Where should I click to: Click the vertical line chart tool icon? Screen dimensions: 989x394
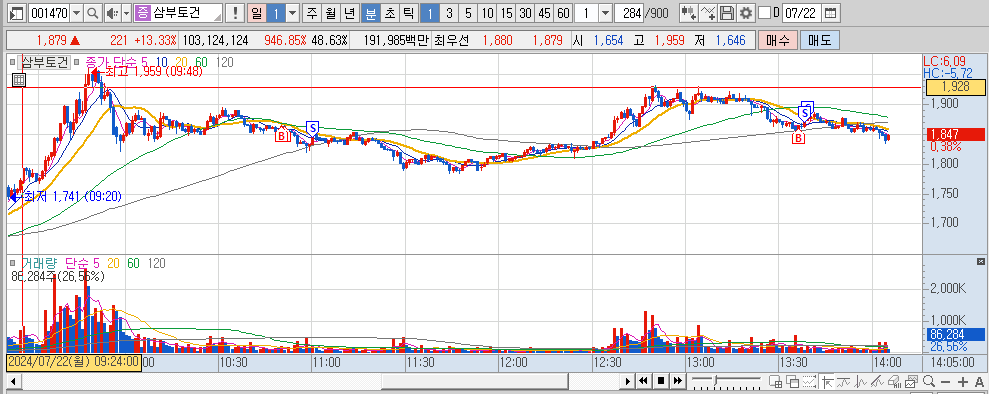coord(860,381)
